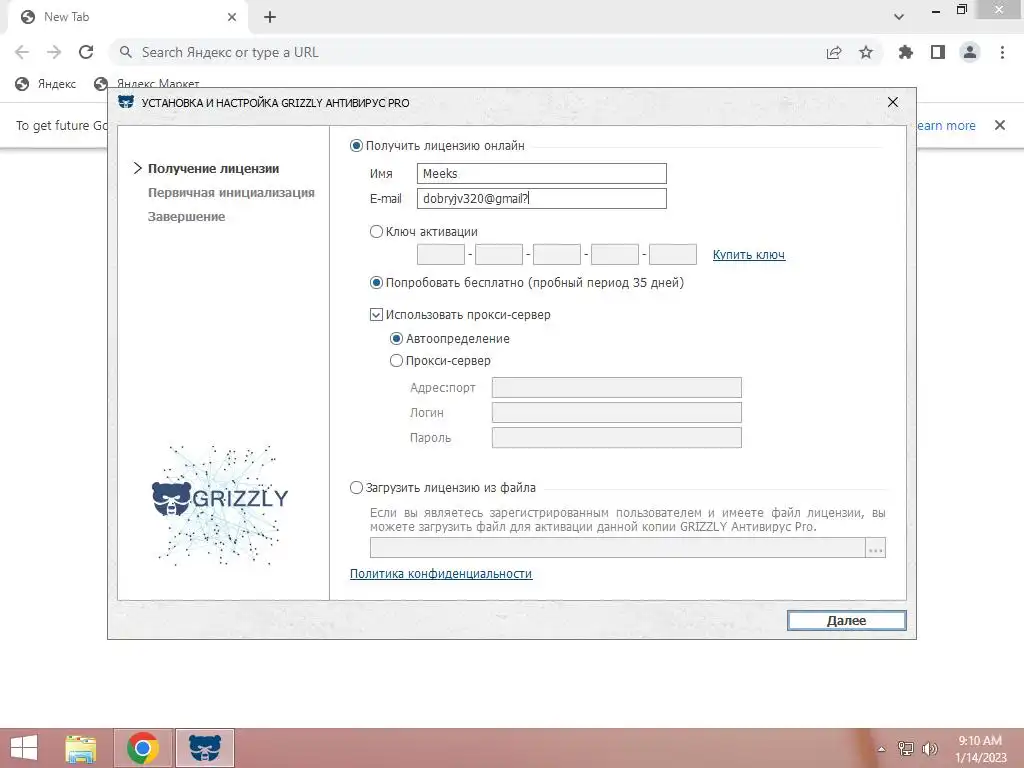Image resolution: width=1024 pixels, height=768 pixels.
Task: Open clock showing 9:10 AM
Action: [980, 749]
